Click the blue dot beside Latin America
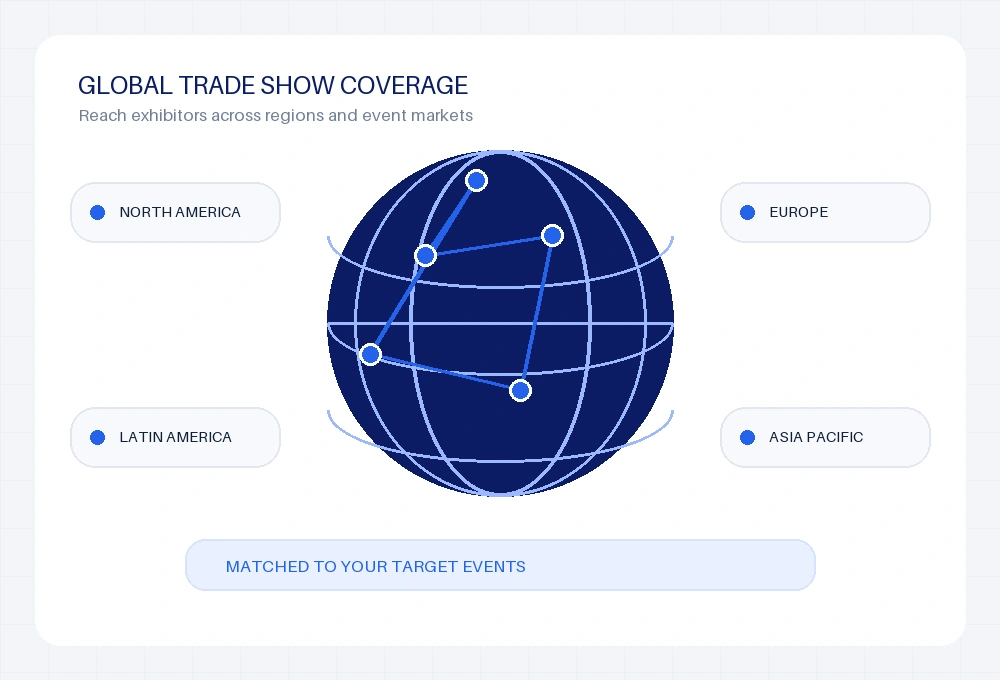The image size is (1000, 680). 98,437
